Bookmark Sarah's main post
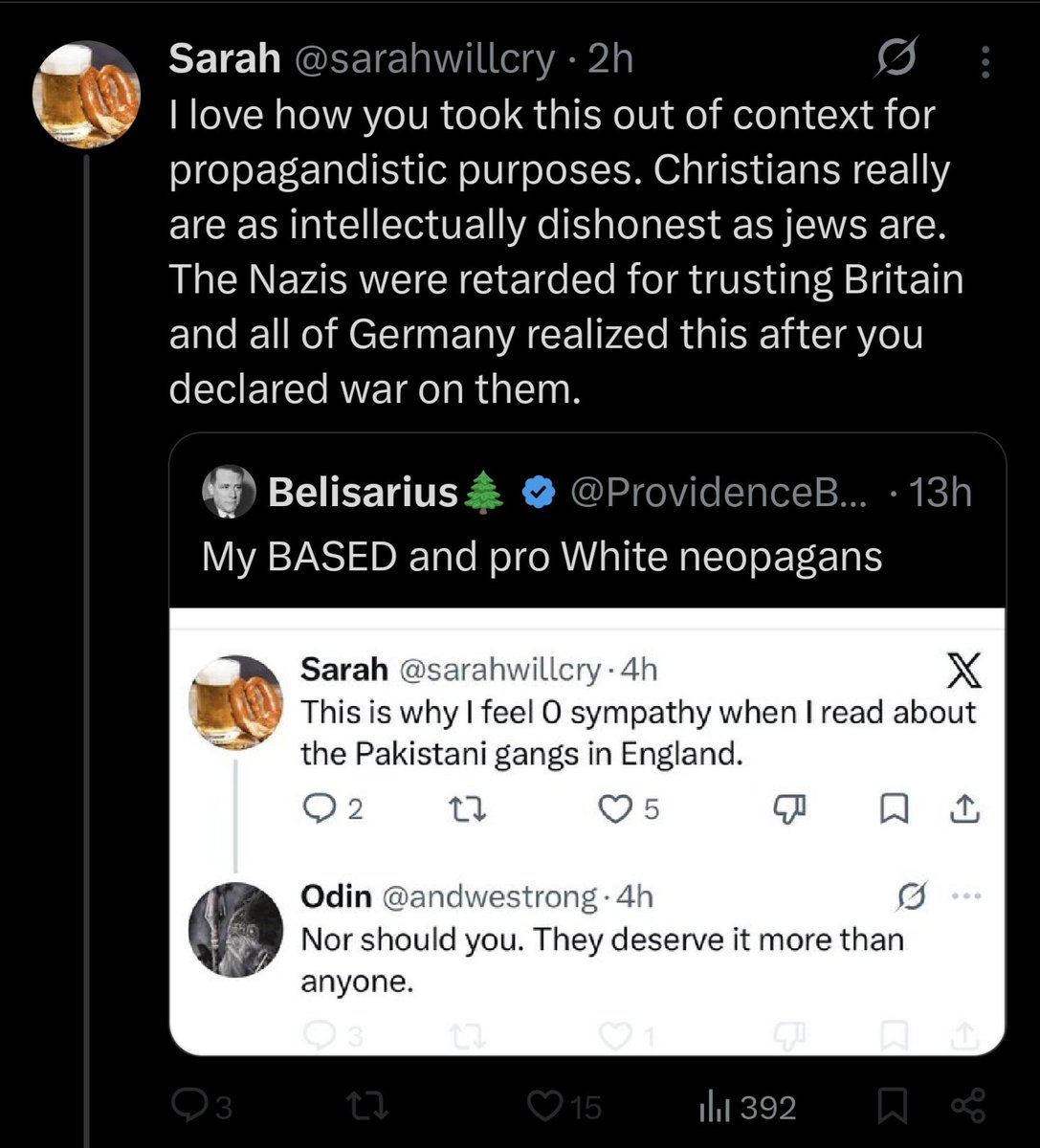The width and height of the screenshot is (1040, 1148). [892, 1107]
